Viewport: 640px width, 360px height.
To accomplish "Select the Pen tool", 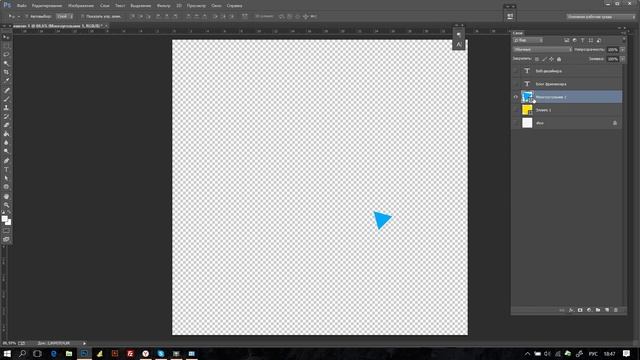I will [6, 161].
